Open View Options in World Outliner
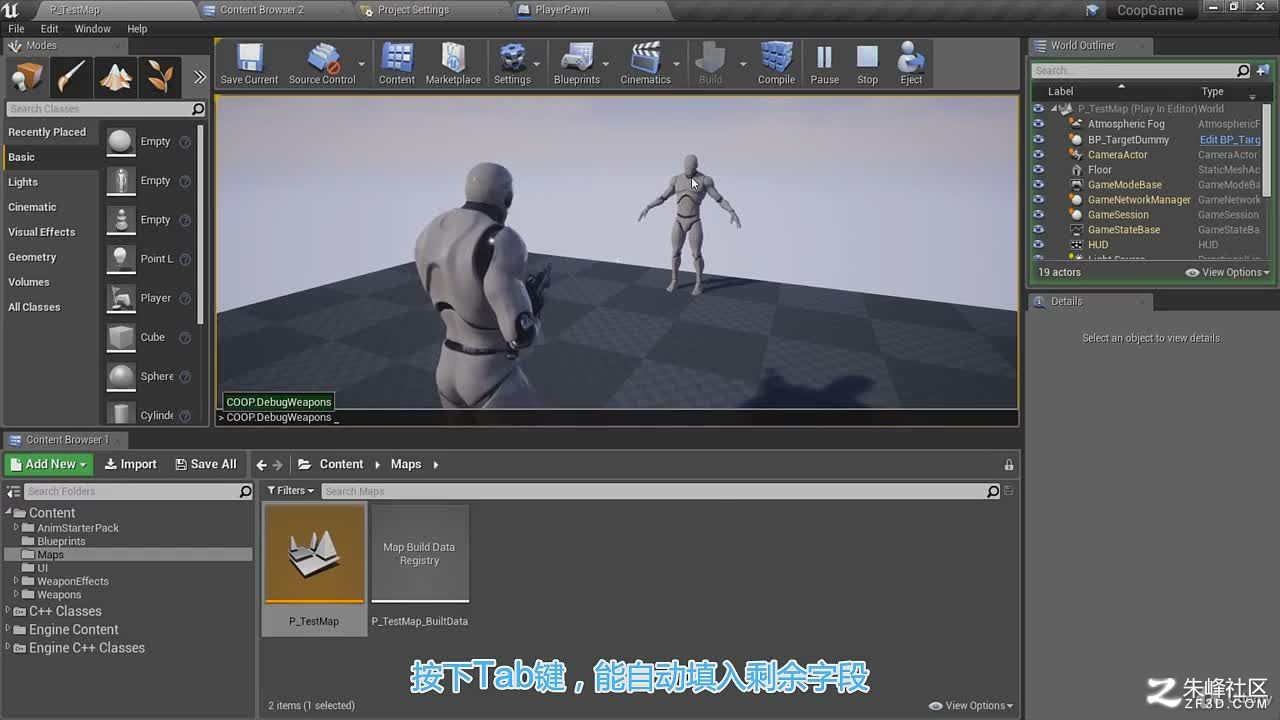1280x720 pixels. [x=1228, y=272]
